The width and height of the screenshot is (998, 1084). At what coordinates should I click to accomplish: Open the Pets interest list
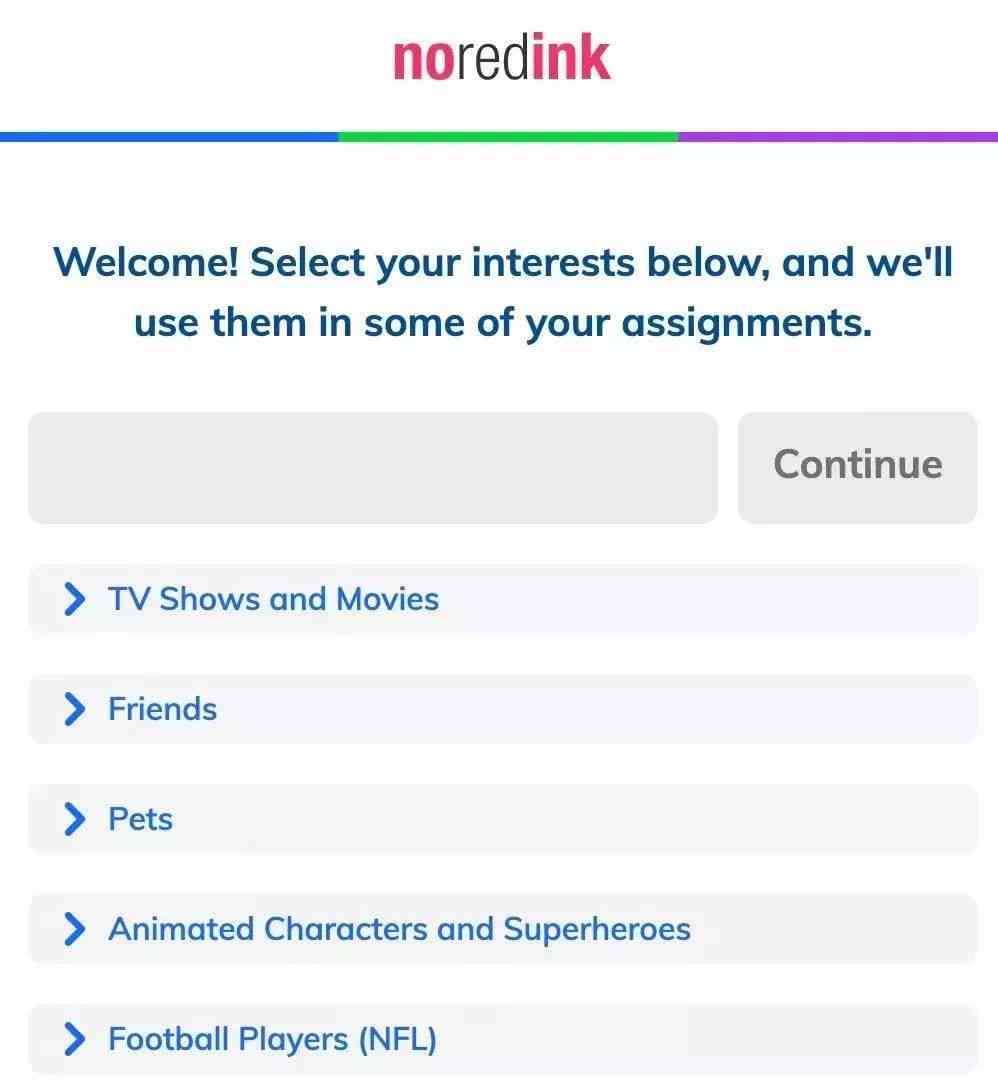(x=502, y=819)
